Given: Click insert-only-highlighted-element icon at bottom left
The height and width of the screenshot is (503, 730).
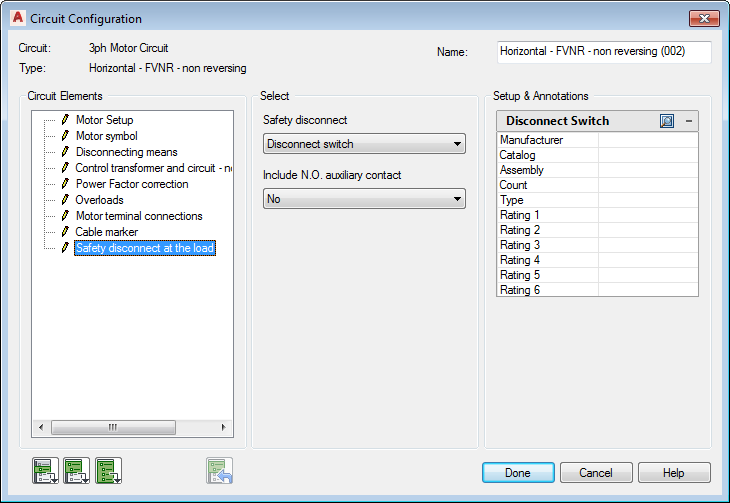Looking at the screenshot, I should coord(45,471).
